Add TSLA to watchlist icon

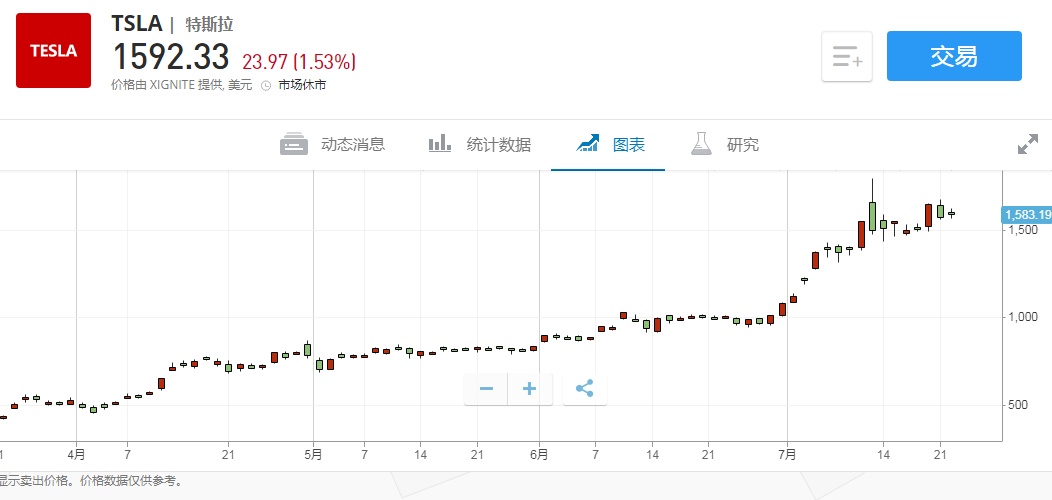pos(847,56)
